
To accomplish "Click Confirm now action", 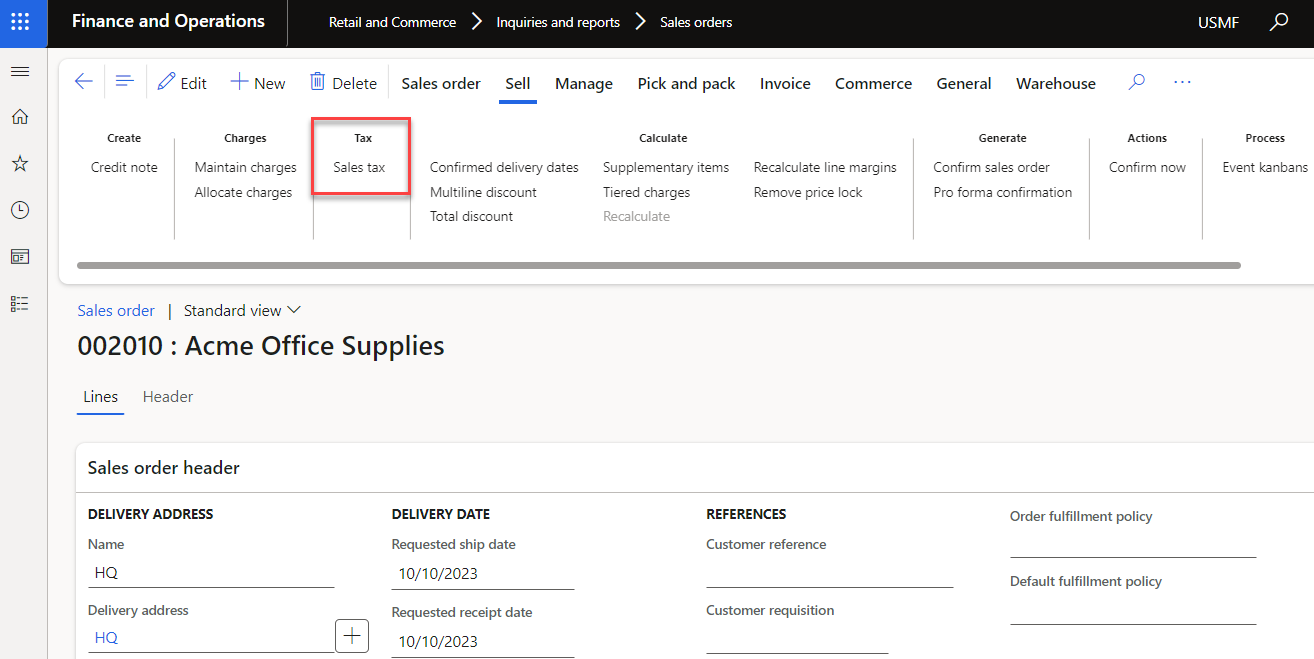I will click(1147, 167).
